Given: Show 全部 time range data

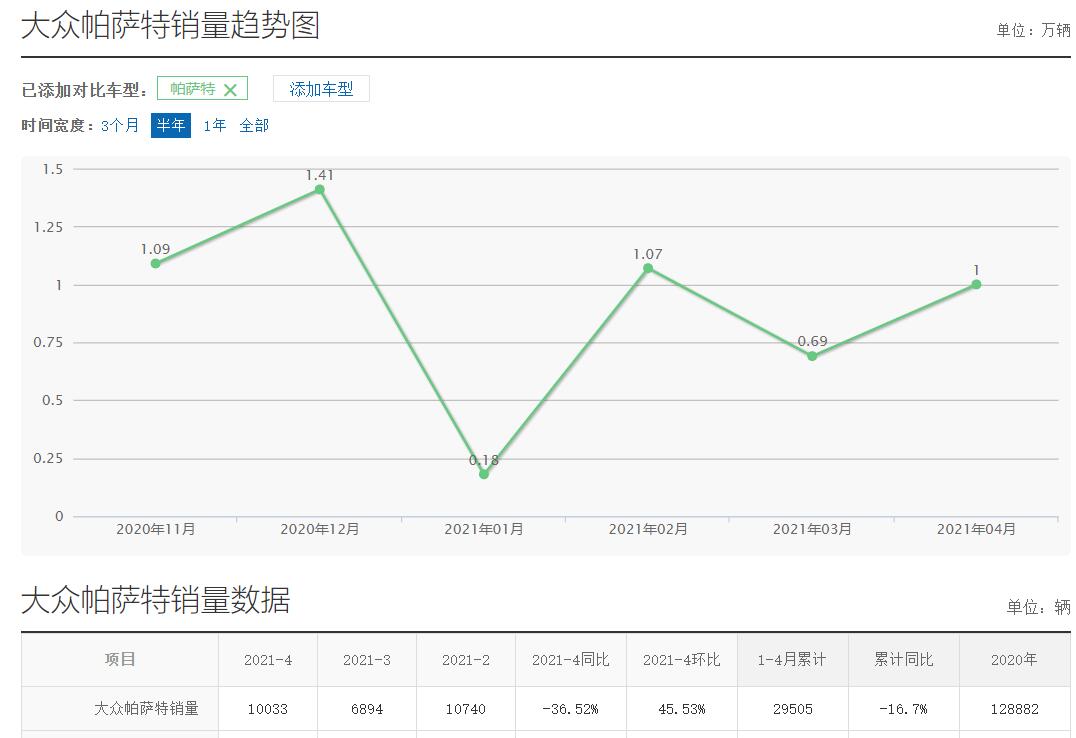Looking at the screenshot, I should 254,126.
